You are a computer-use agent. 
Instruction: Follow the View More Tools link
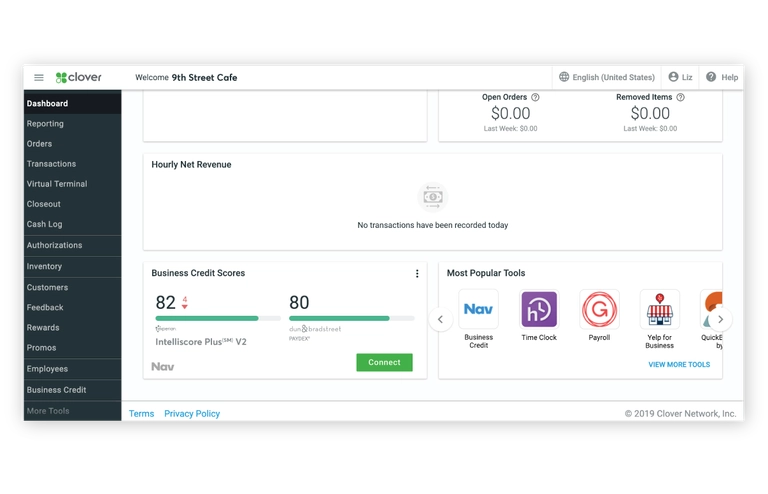pyautogui.click(x=679, y=365)
